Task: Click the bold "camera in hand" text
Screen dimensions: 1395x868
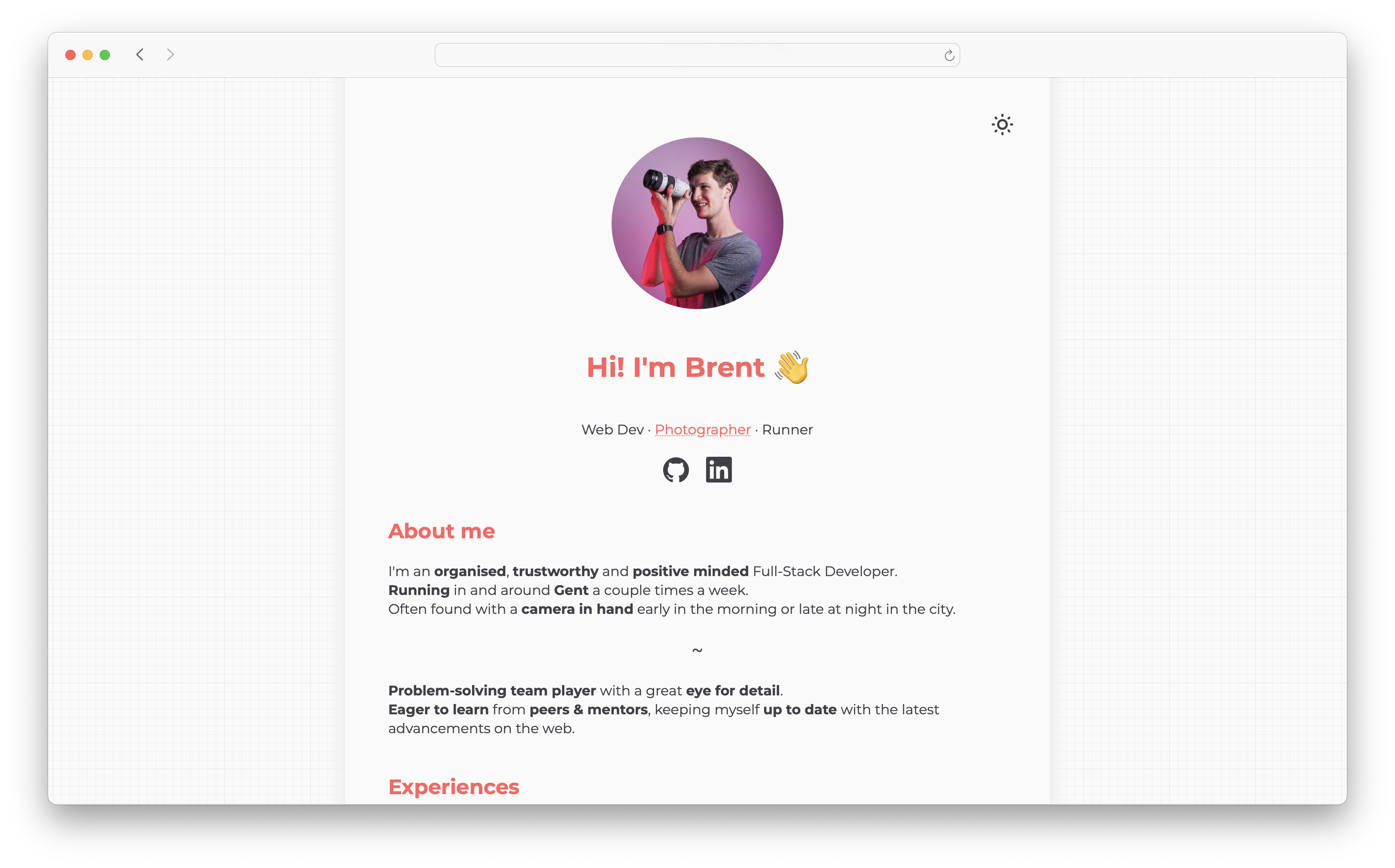Action: click(577, 609)
